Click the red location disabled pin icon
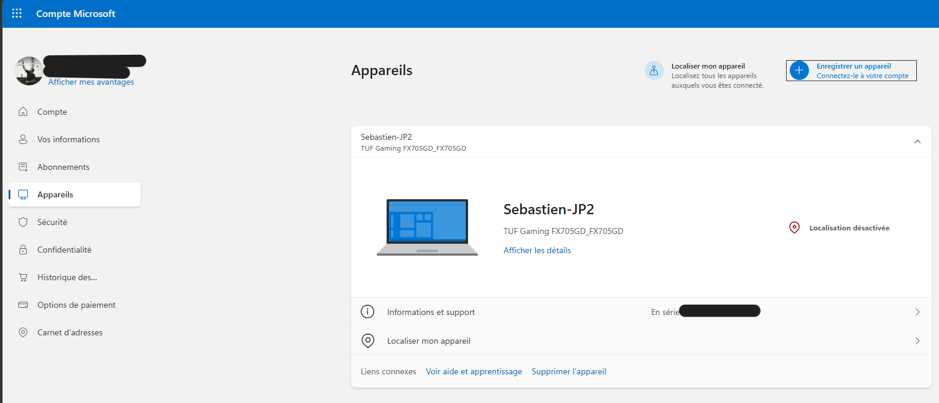 [794, 228]
